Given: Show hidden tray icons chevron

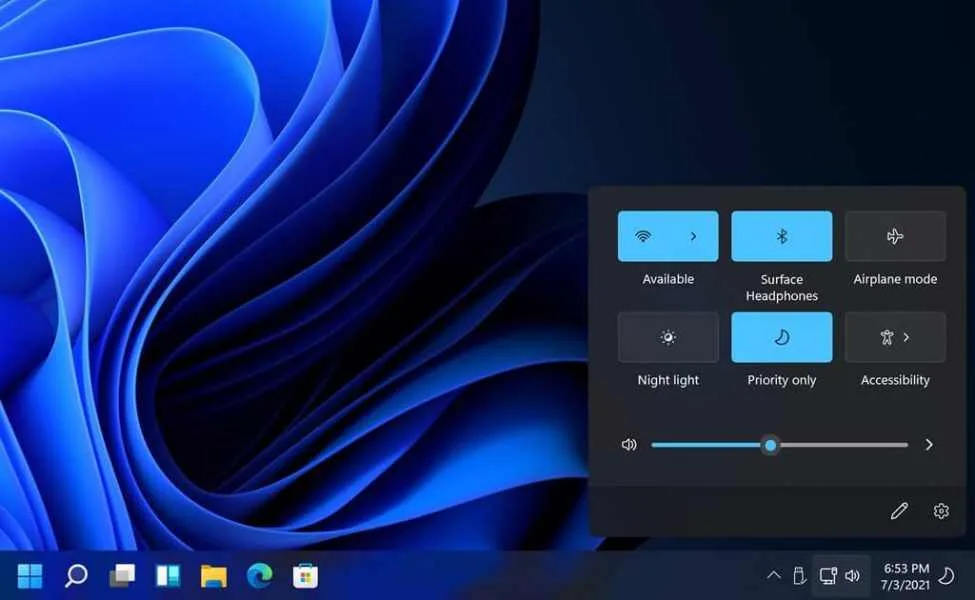Looking at the screenshot, I should point(774,576).
